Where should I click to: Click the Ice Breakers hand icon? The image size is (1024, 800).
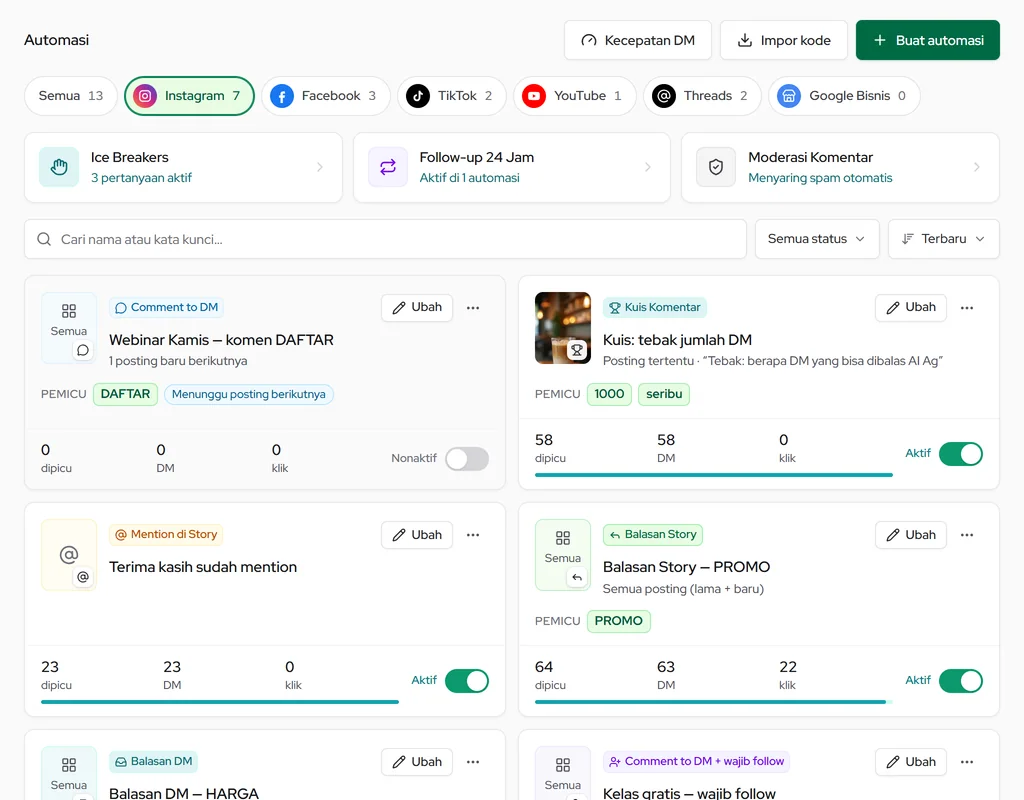[x=59, y=167]
